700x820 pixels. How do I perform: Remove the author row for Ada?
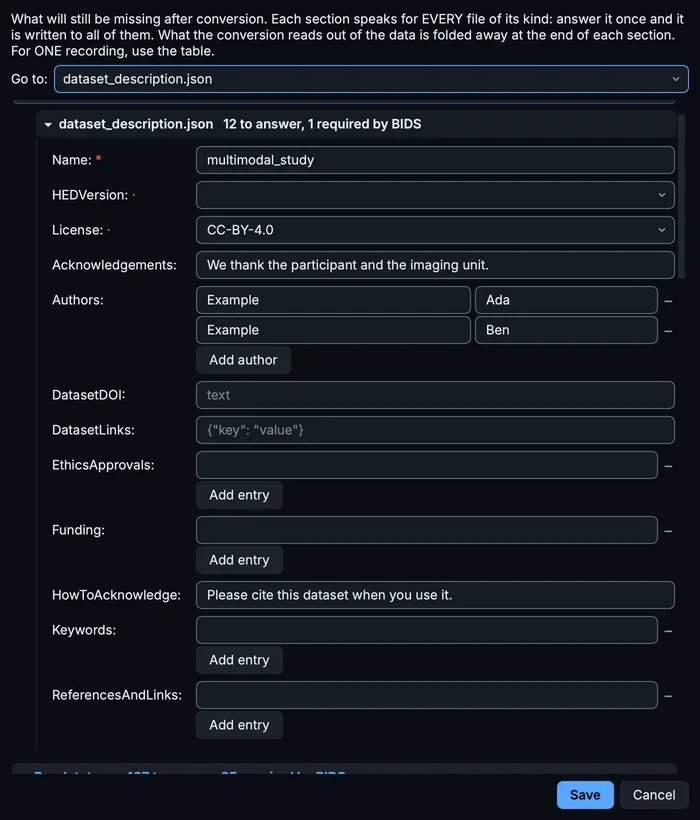point(668,301)
